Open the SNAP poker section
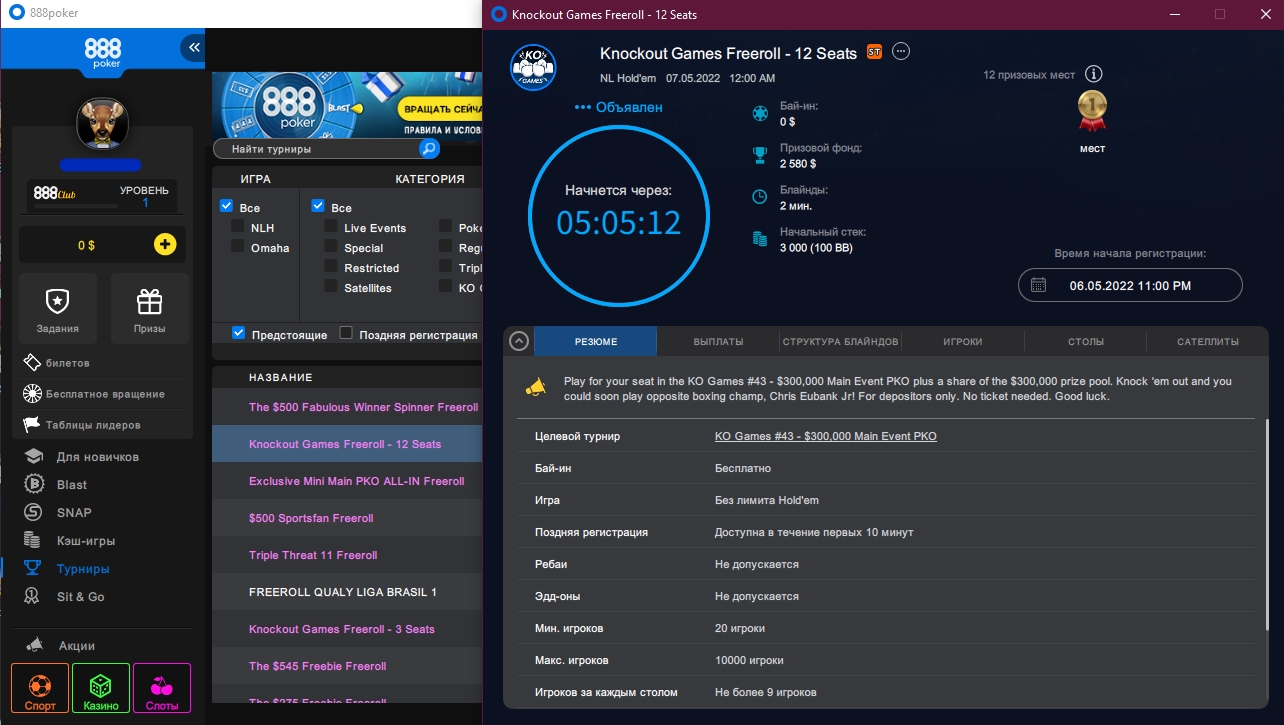 (x=58, y=513)
